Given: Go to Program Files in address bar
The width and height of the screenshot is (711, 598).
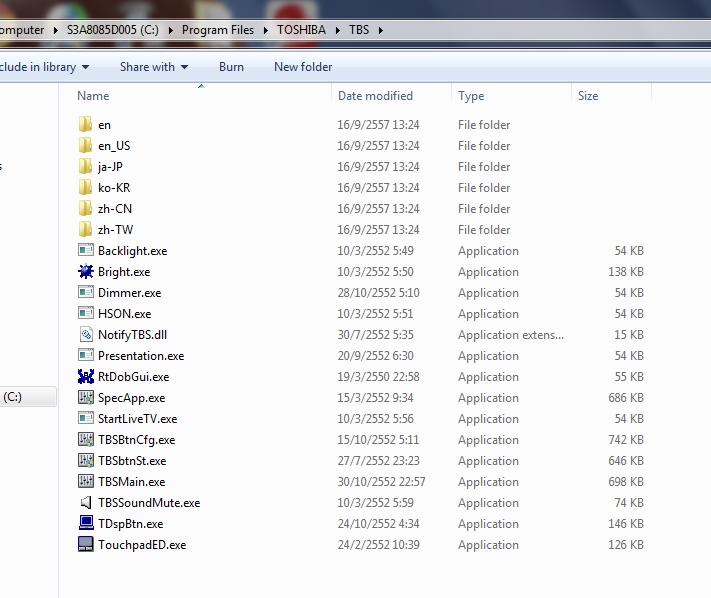Looking at the screenshot, I should [x=218, y=30].
